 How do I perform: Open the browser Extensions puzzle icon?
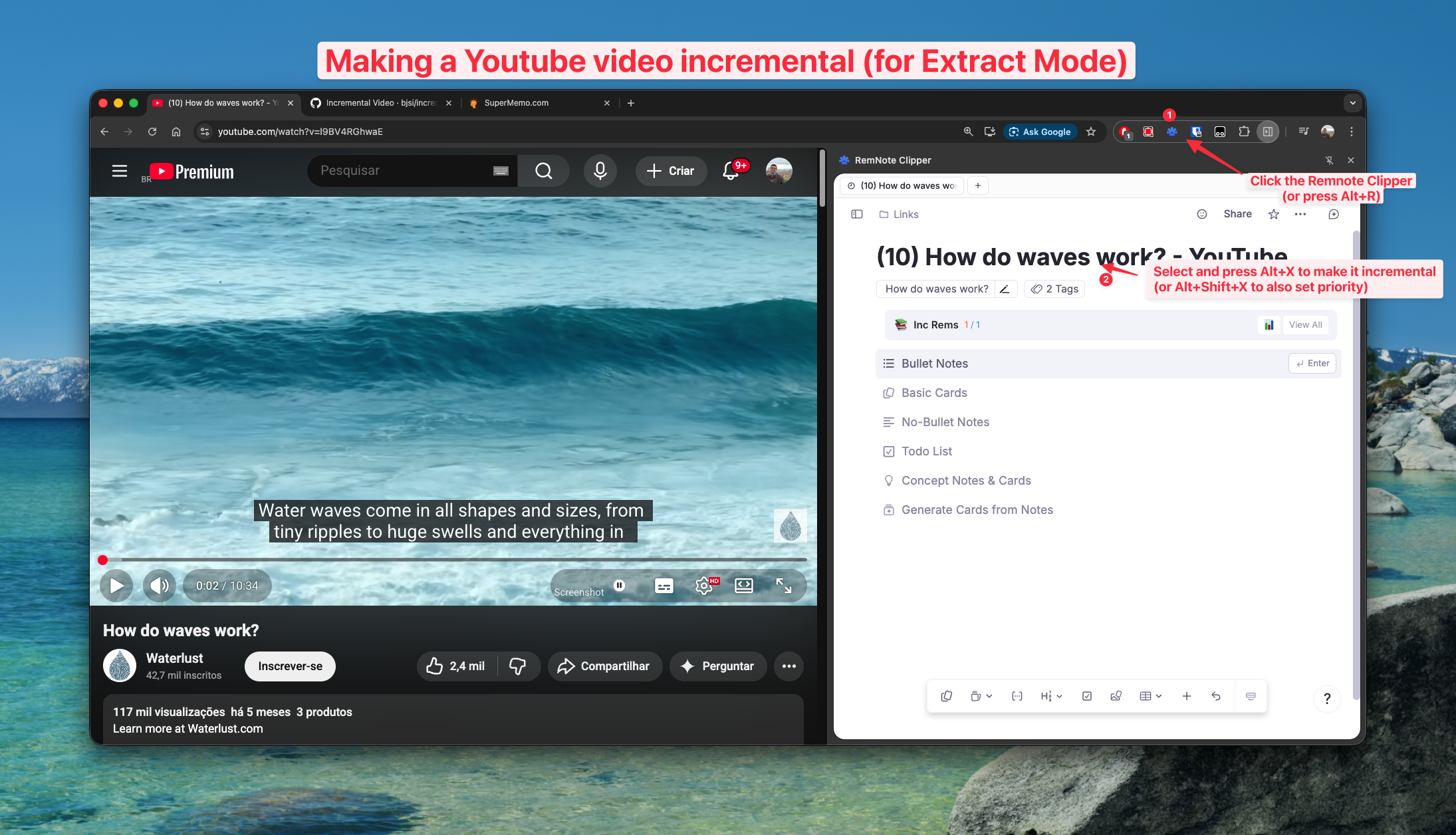tap(1244, 132)
